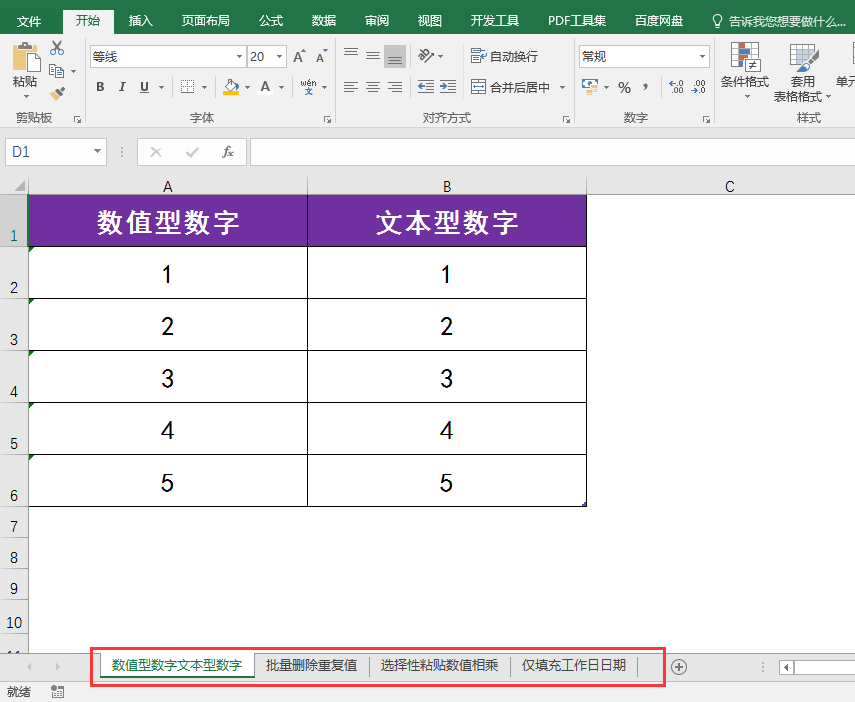Image resolution: width=855 pixels, height=702 pixels.
Task: Open the Name Box D1 dropdown
Action: click(97, 151)
